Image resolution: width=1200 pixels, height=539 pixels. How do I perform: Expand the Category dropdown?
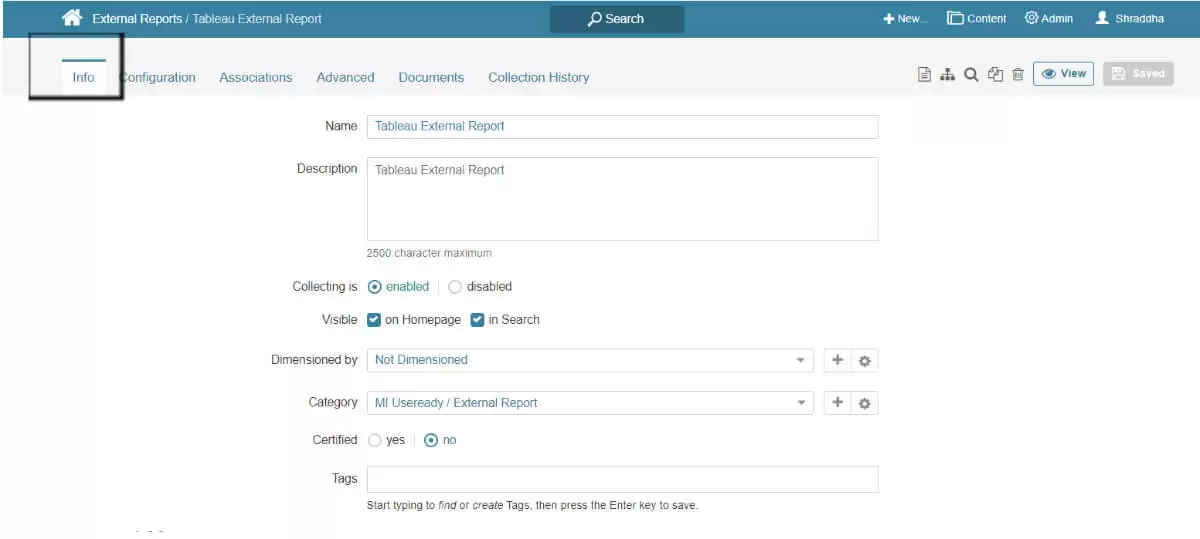[x=590, y=403]
